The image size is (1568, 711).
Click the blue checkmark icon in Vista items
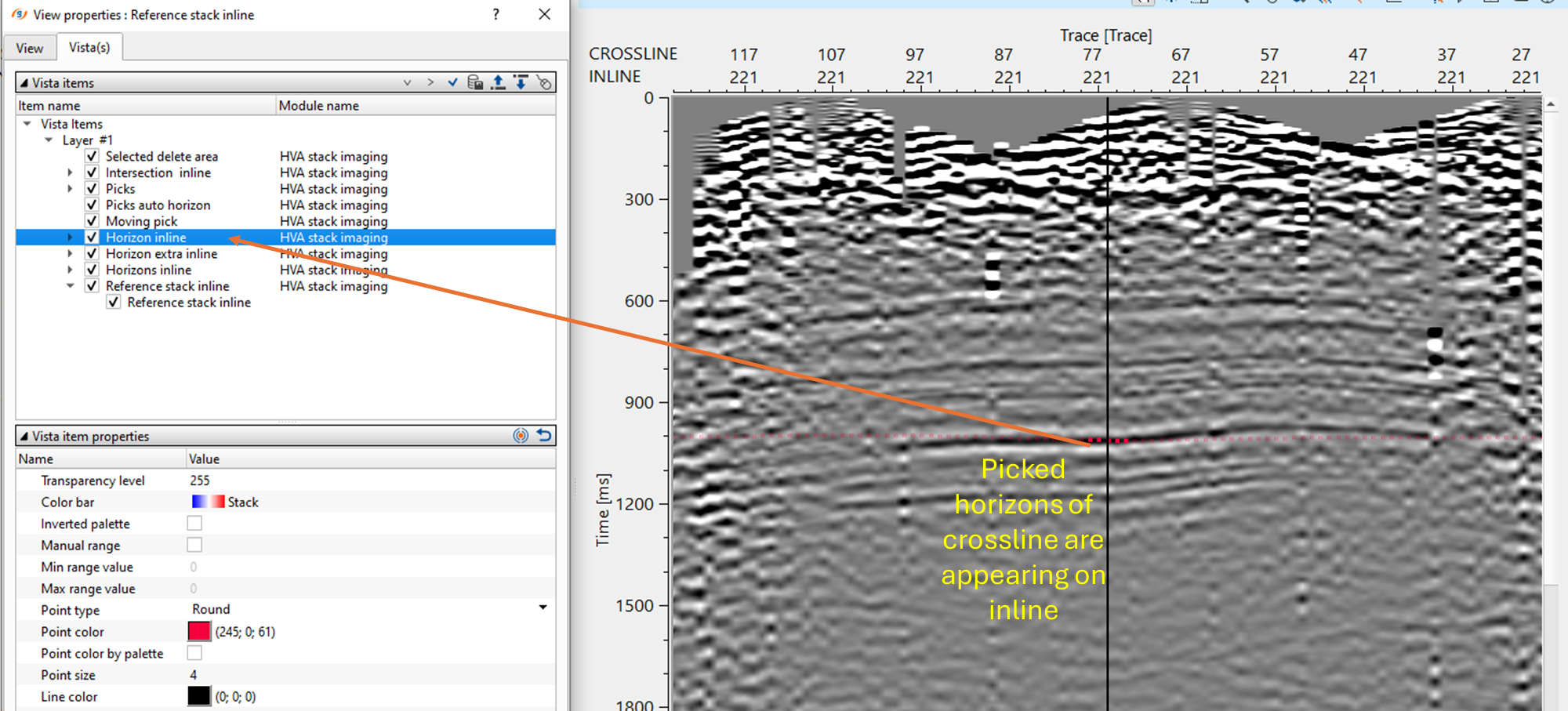tap(452, 82)
